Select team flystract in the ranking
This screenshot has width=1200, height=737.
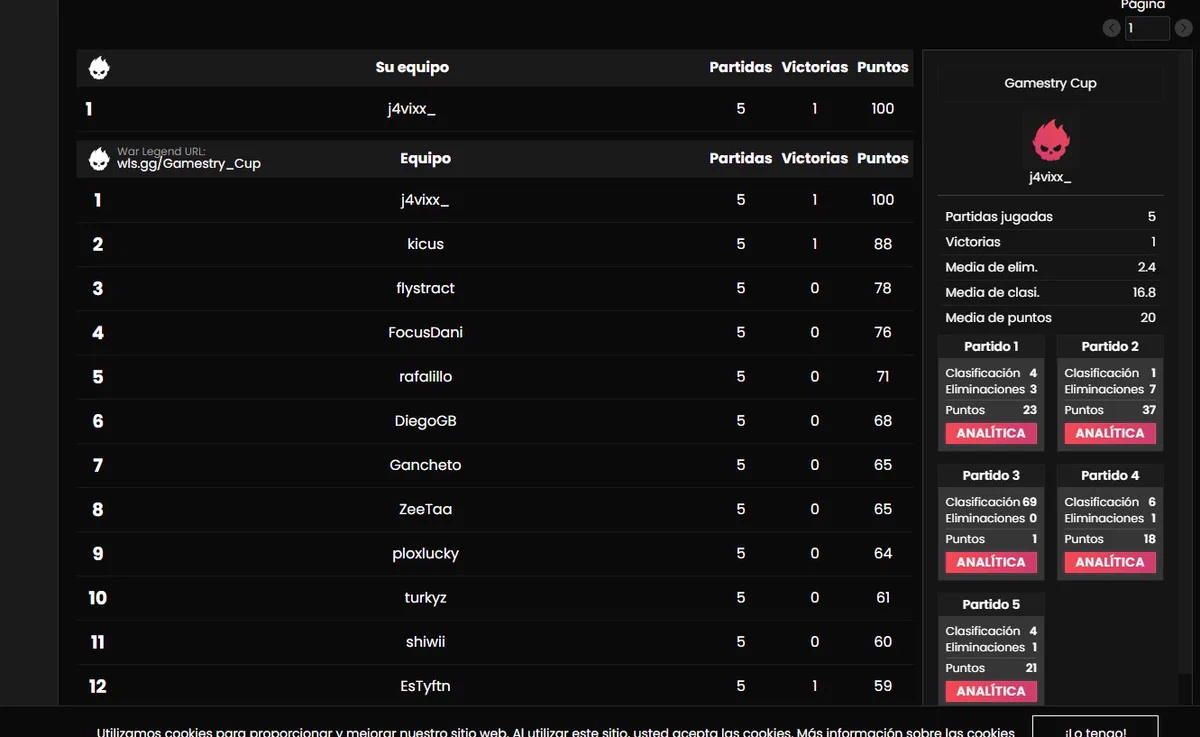[x=425, y=288]
